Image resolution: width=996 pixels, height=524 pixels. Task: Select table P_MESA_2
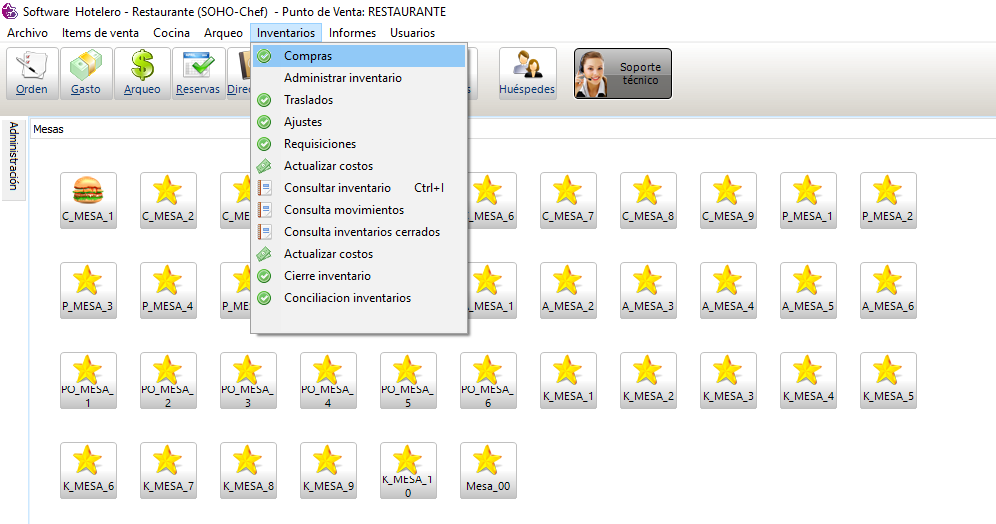(888, 199)
